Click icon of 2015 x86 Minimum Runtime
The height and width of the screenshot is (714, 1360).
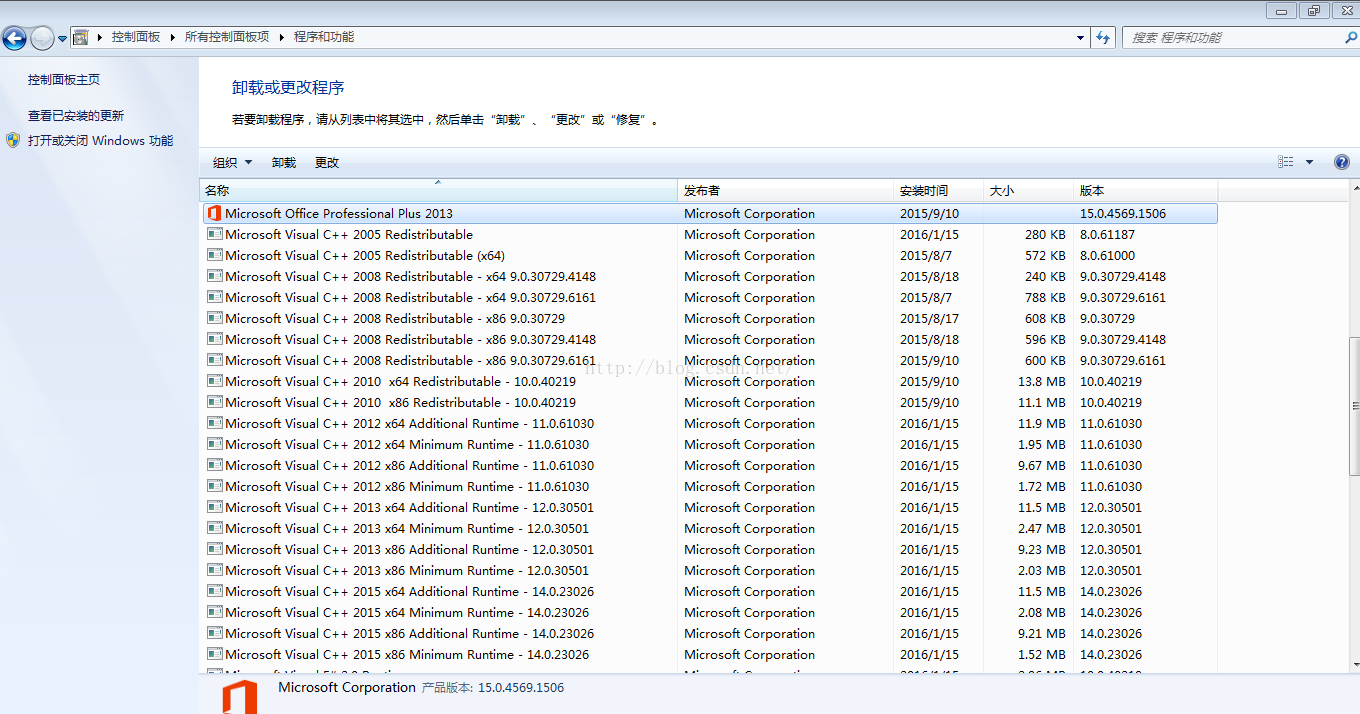pos(214,654)
